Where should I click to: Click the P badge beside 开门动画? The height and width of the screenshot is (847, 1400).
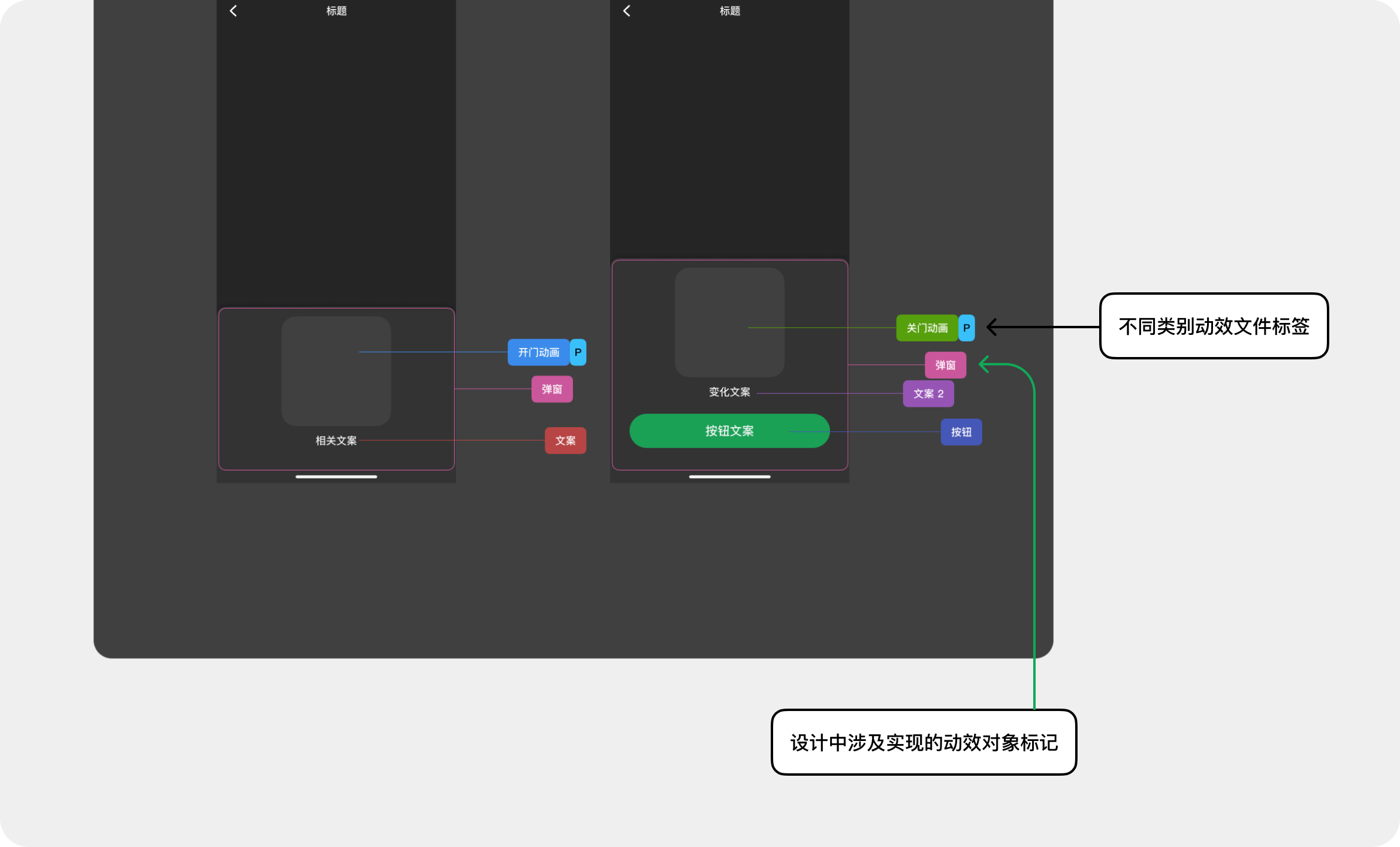[578, 352]
